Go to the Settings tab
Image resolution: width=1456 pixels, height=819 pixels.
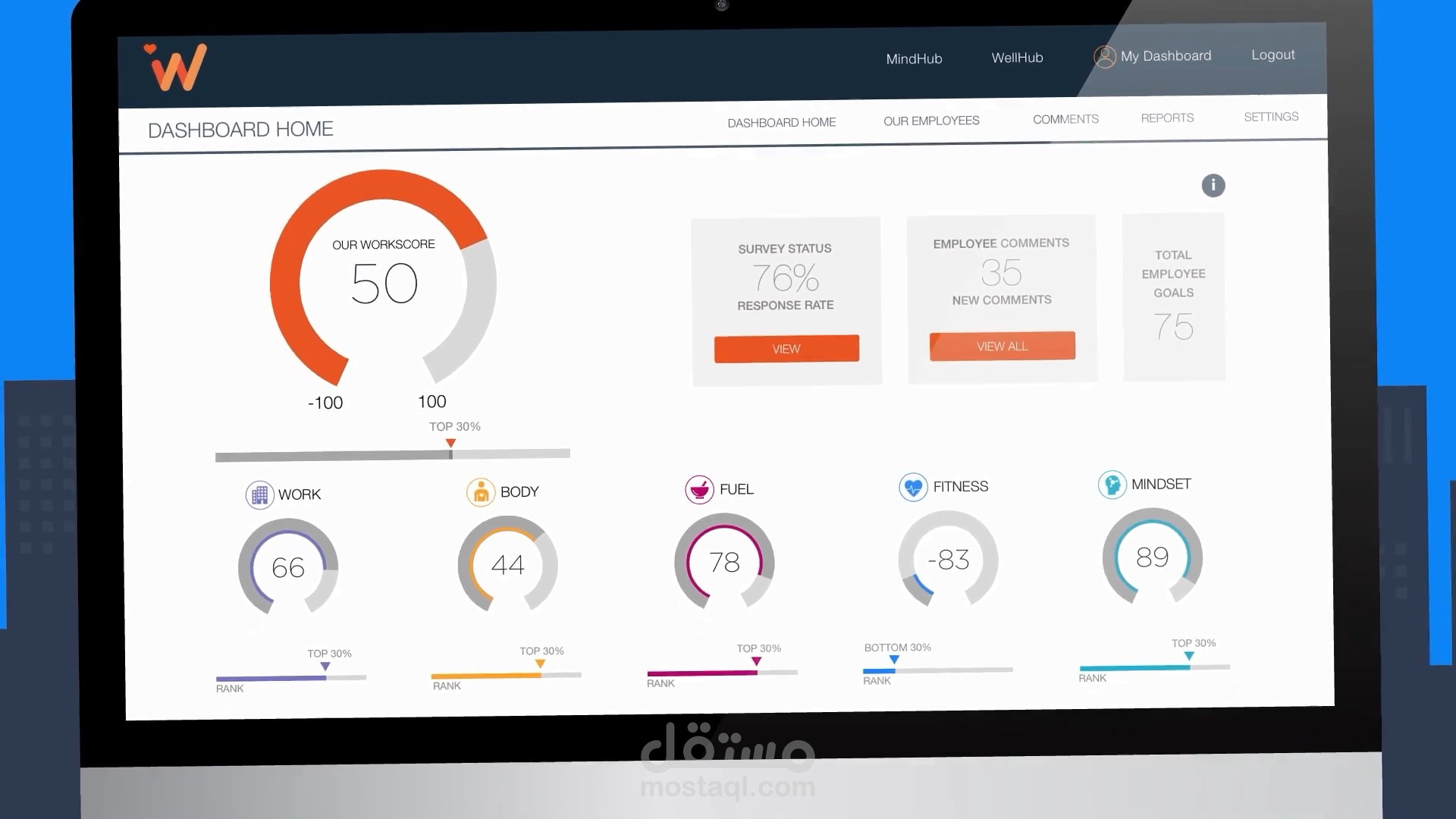[x=1271, y=117]
